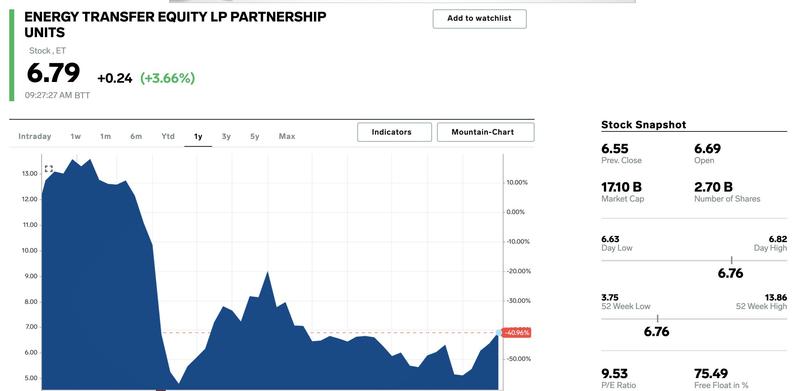Click the -40.96% current price marker
800x391 pixels.
click(x=516, y=333)
